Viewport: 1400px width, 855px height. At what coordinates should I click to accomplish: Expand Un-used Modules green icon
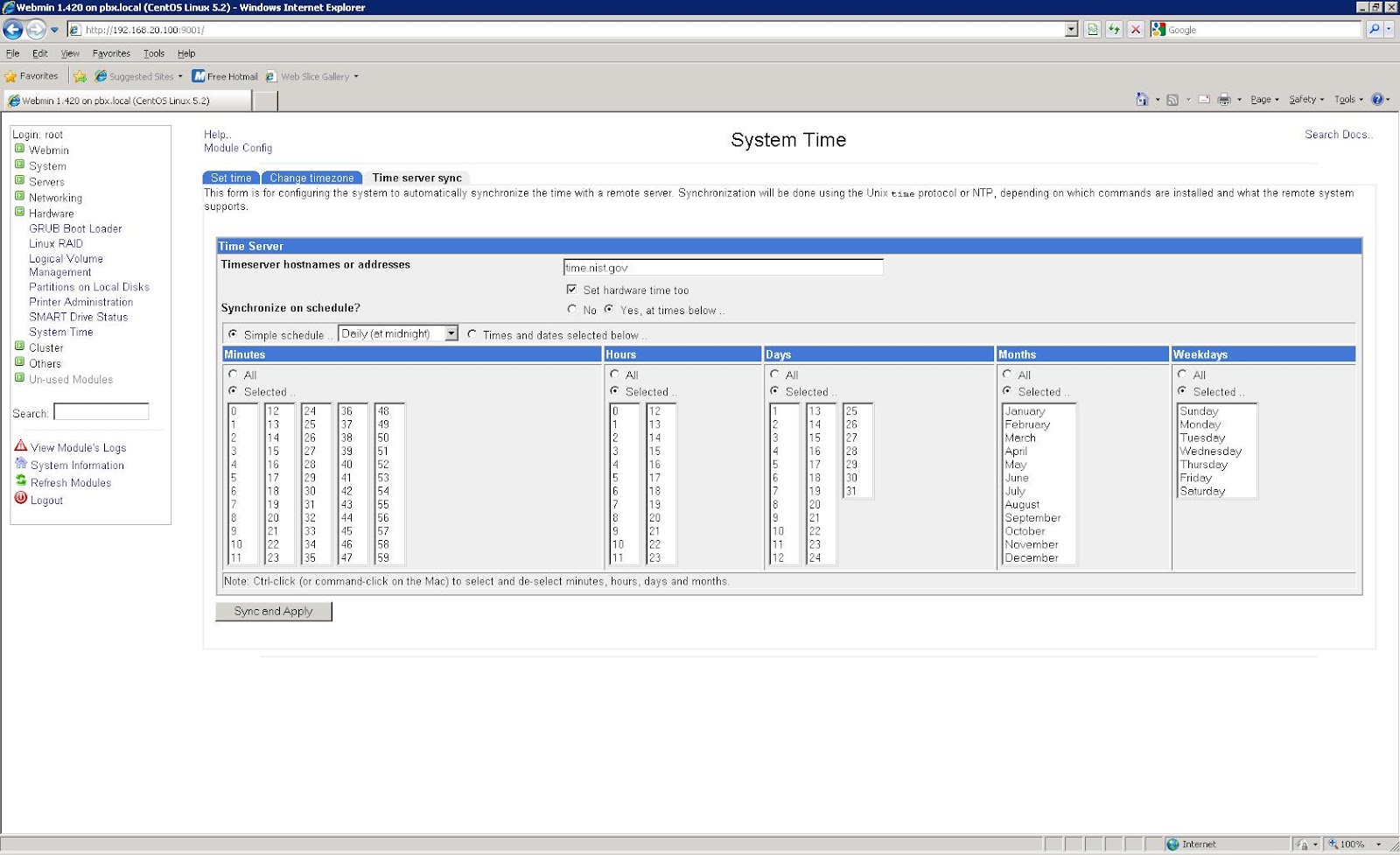(19, 378)
